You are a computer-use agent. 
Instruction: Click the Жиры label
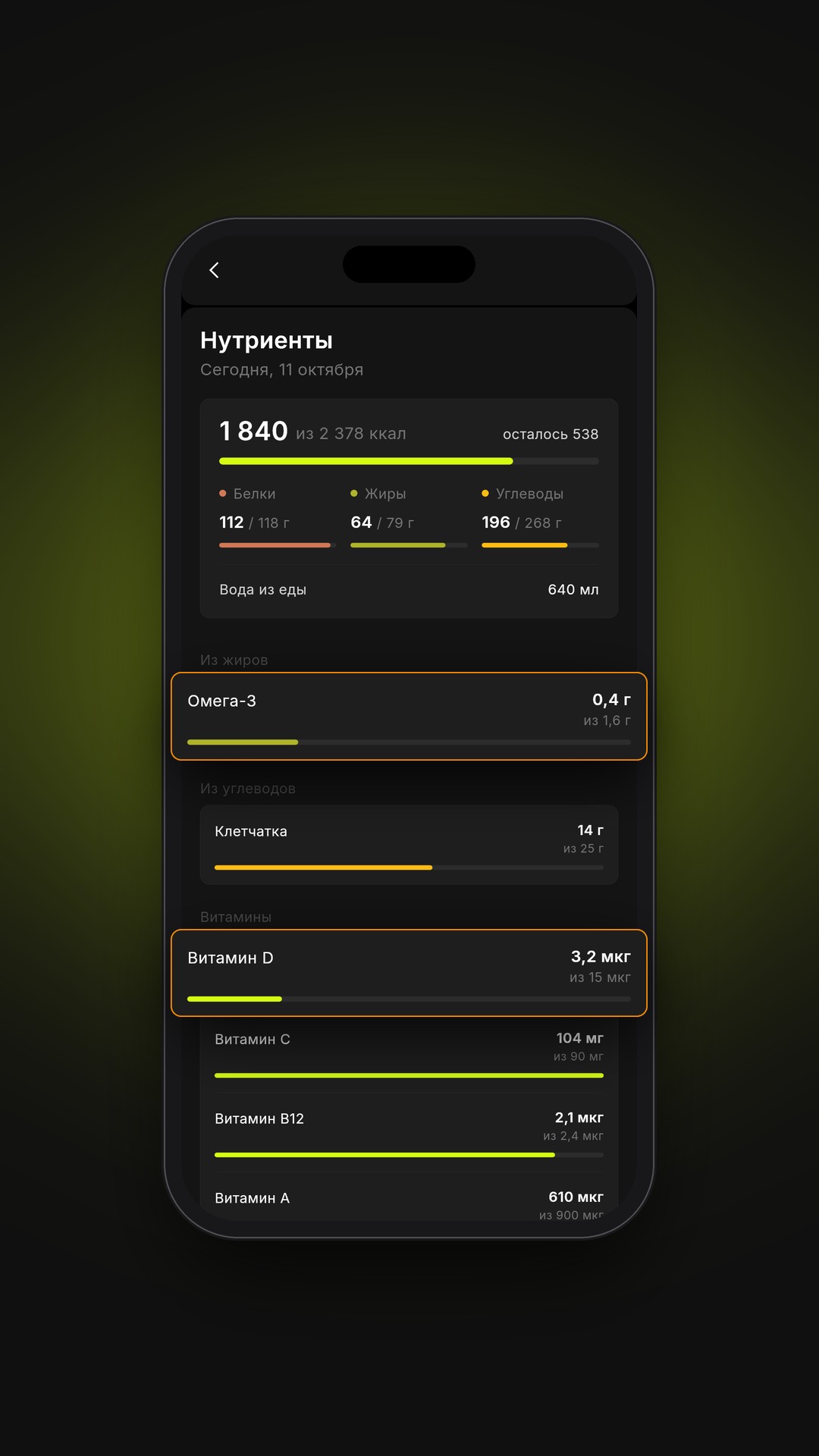[x=385, y=494]
